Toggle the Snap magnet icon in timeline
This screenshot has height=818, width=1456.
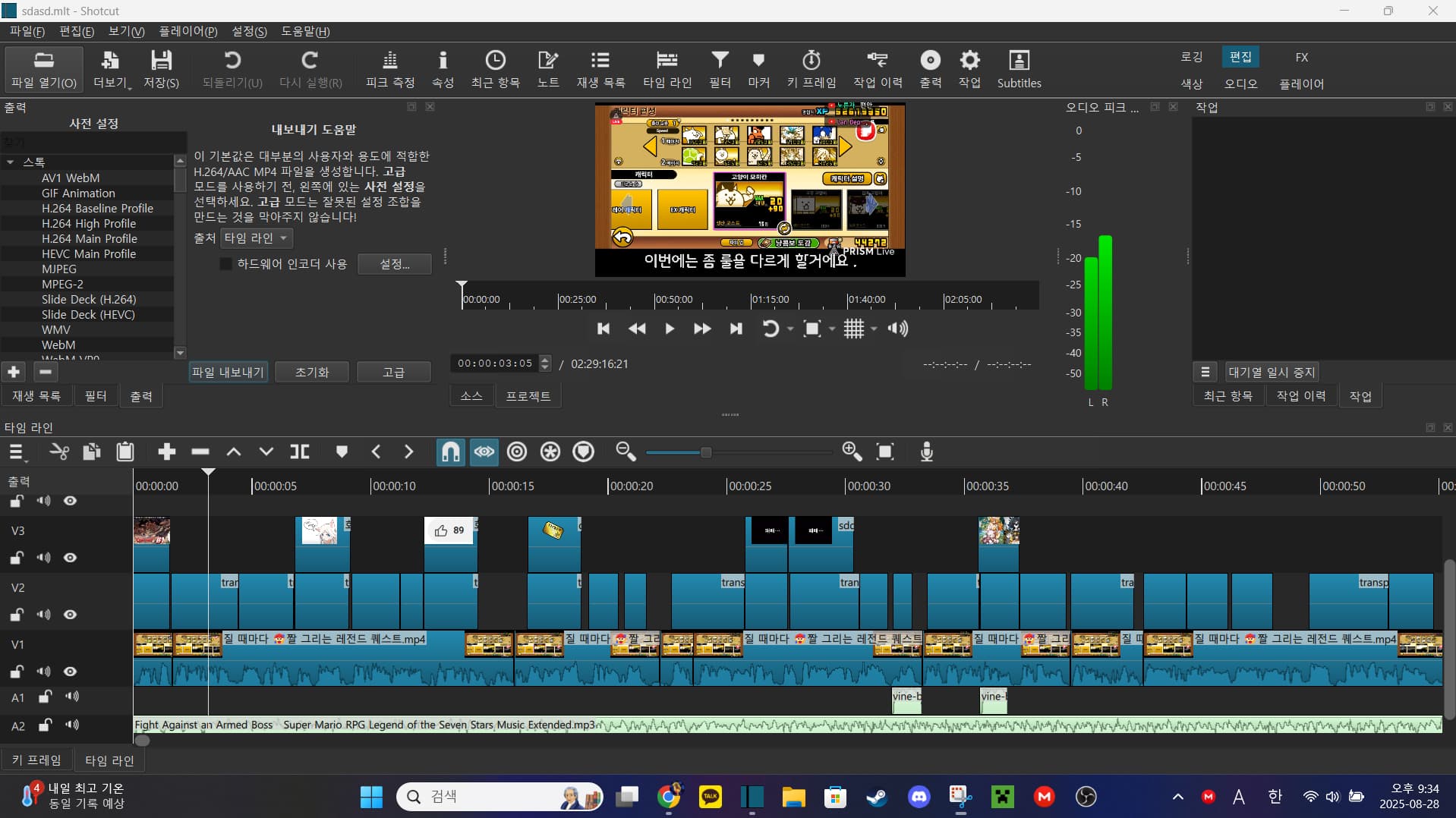pyautogui.click(x=450, y=452)
